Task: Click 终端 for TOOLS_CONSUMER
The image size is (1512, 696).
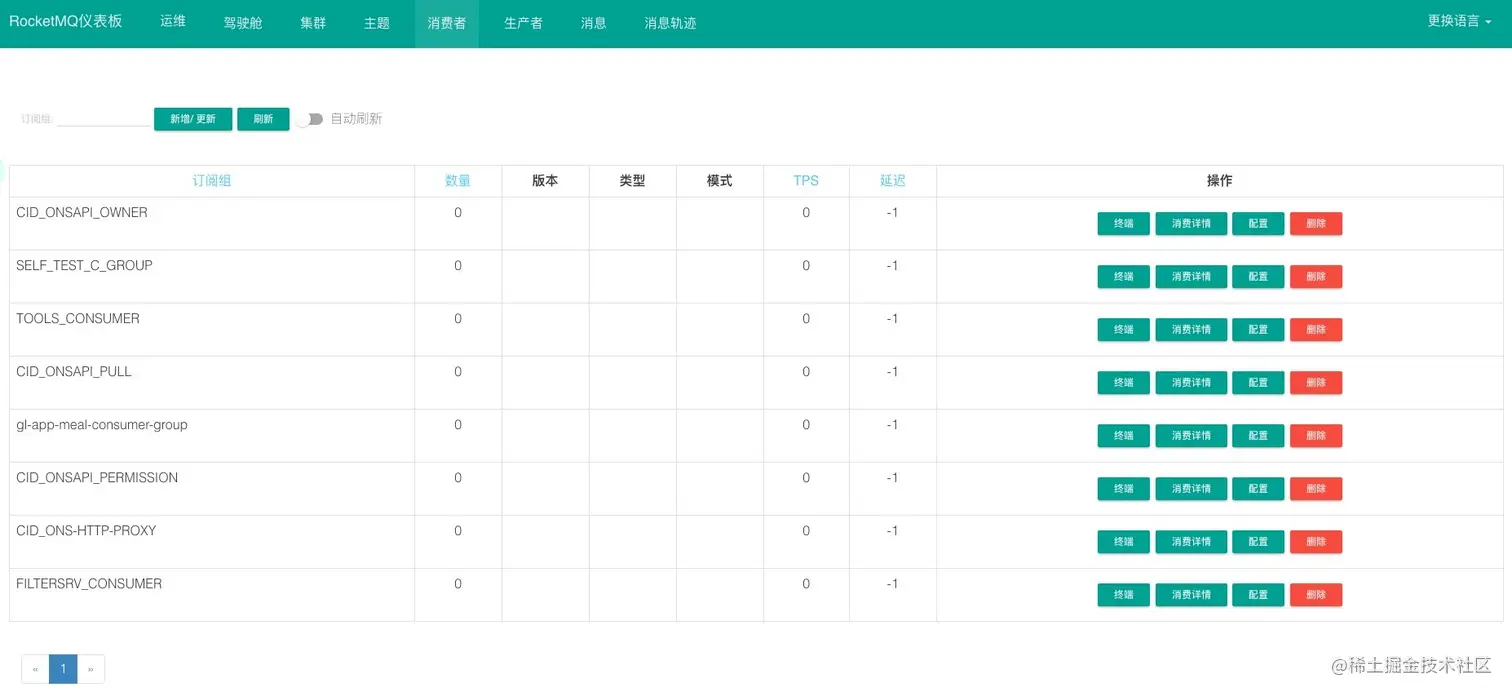Action: 1124,330
